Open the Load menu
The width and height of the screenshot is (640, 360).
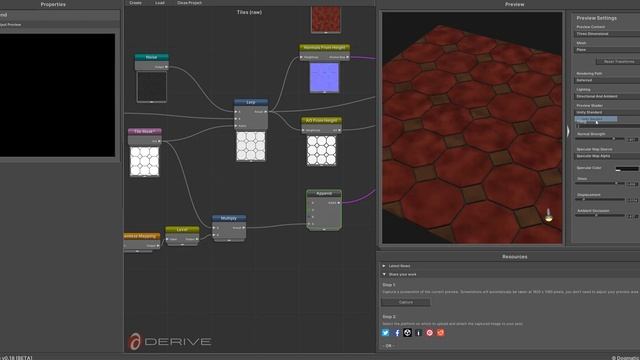(x=160, y=3)
